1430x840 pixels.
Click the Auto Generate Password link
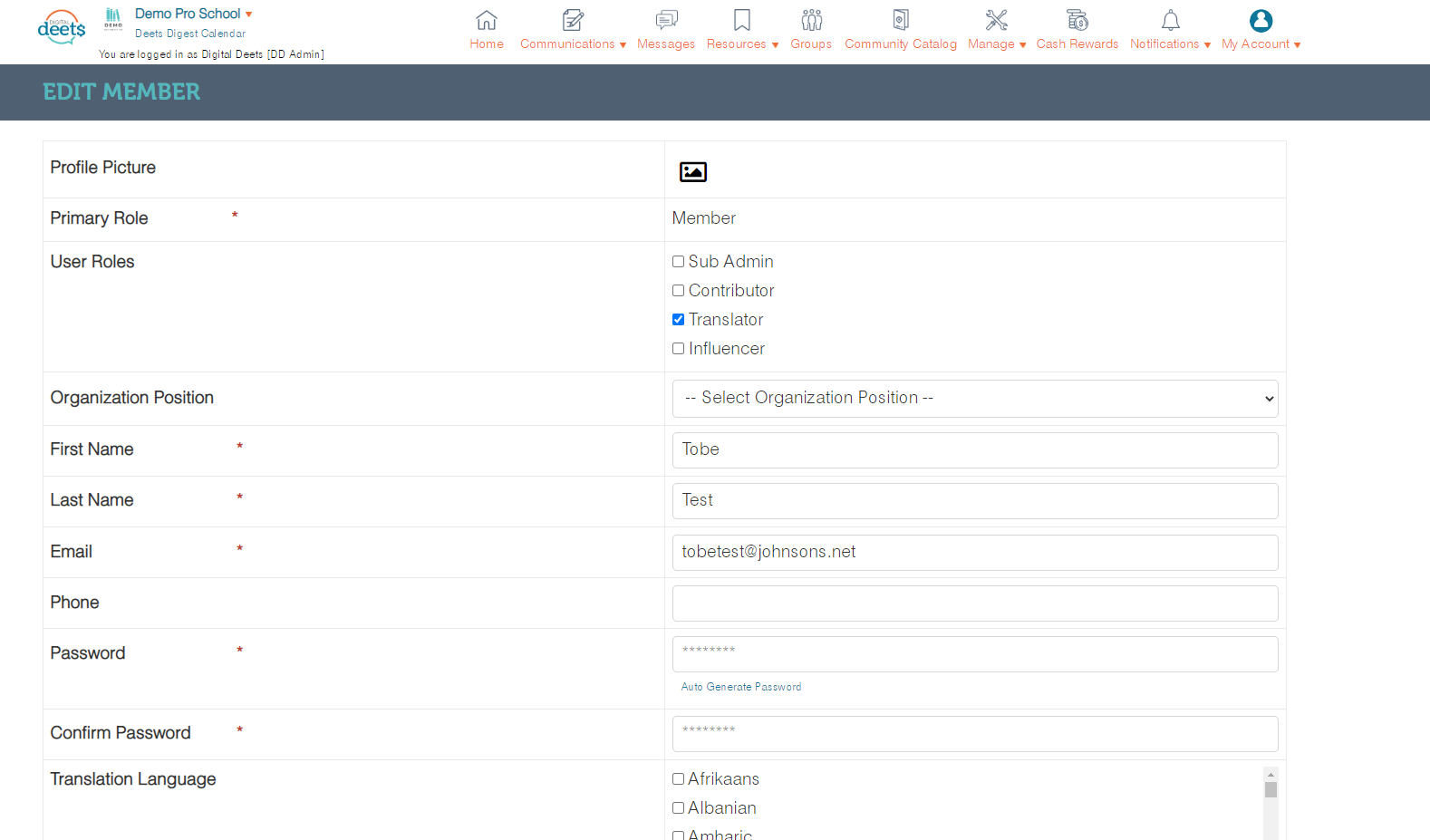(741, 687)
